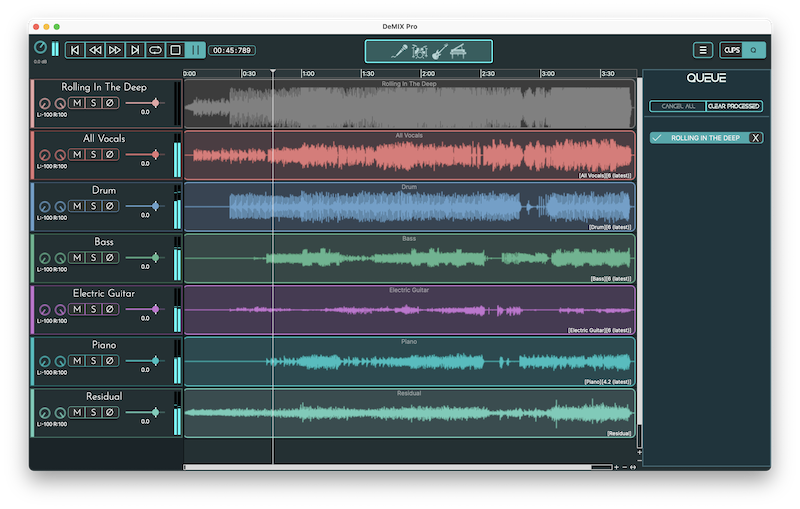
Task: Click the horizontal timeline scrollbar
Action: point(398,467)
